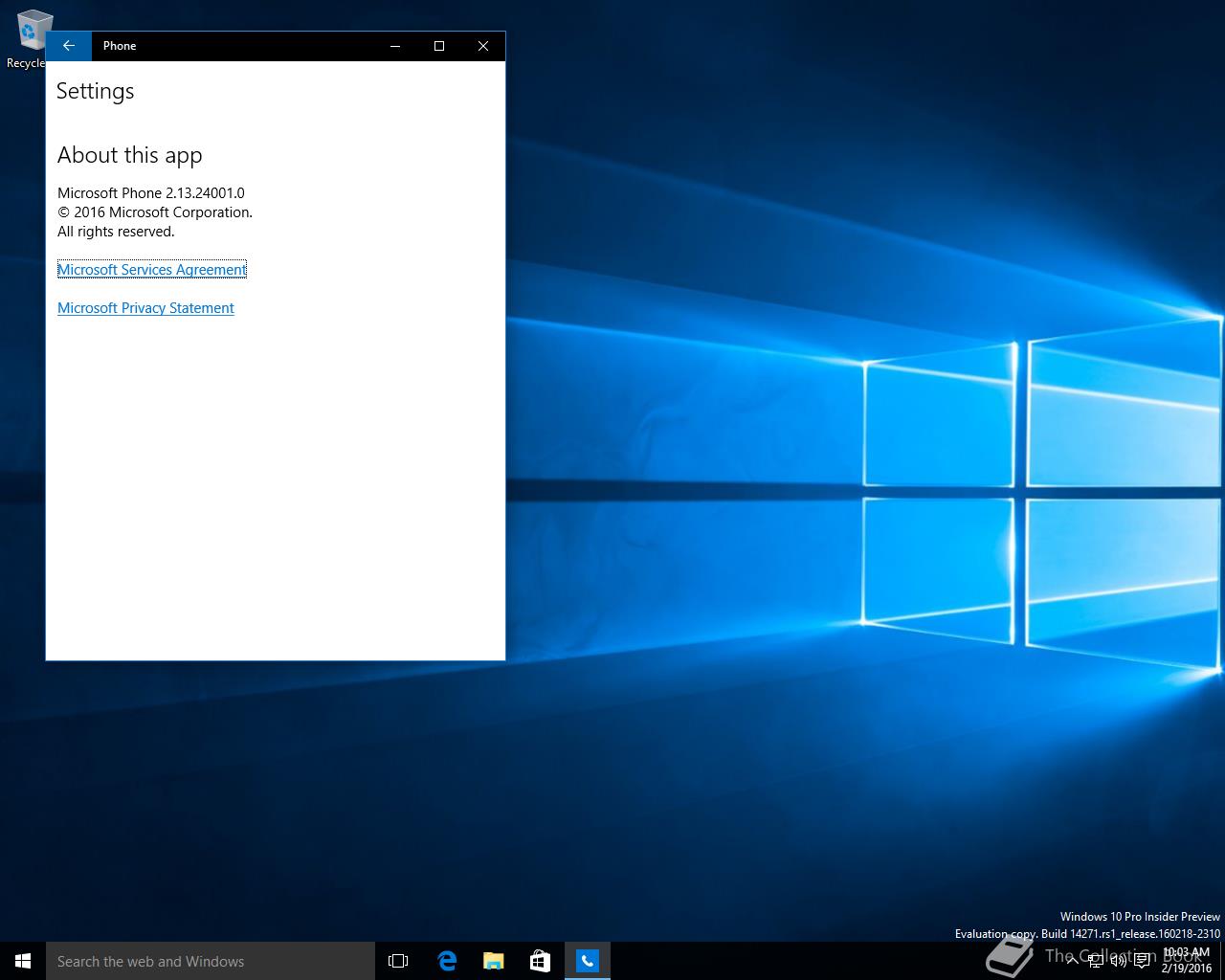Open the network status tray icon
This screenshot has width=1225, height=980.
1096,961
